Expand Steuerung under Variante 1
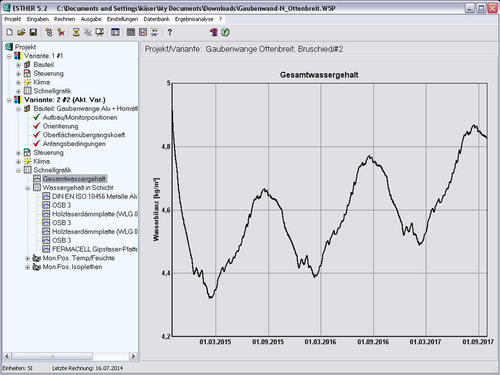 (19, 73)
